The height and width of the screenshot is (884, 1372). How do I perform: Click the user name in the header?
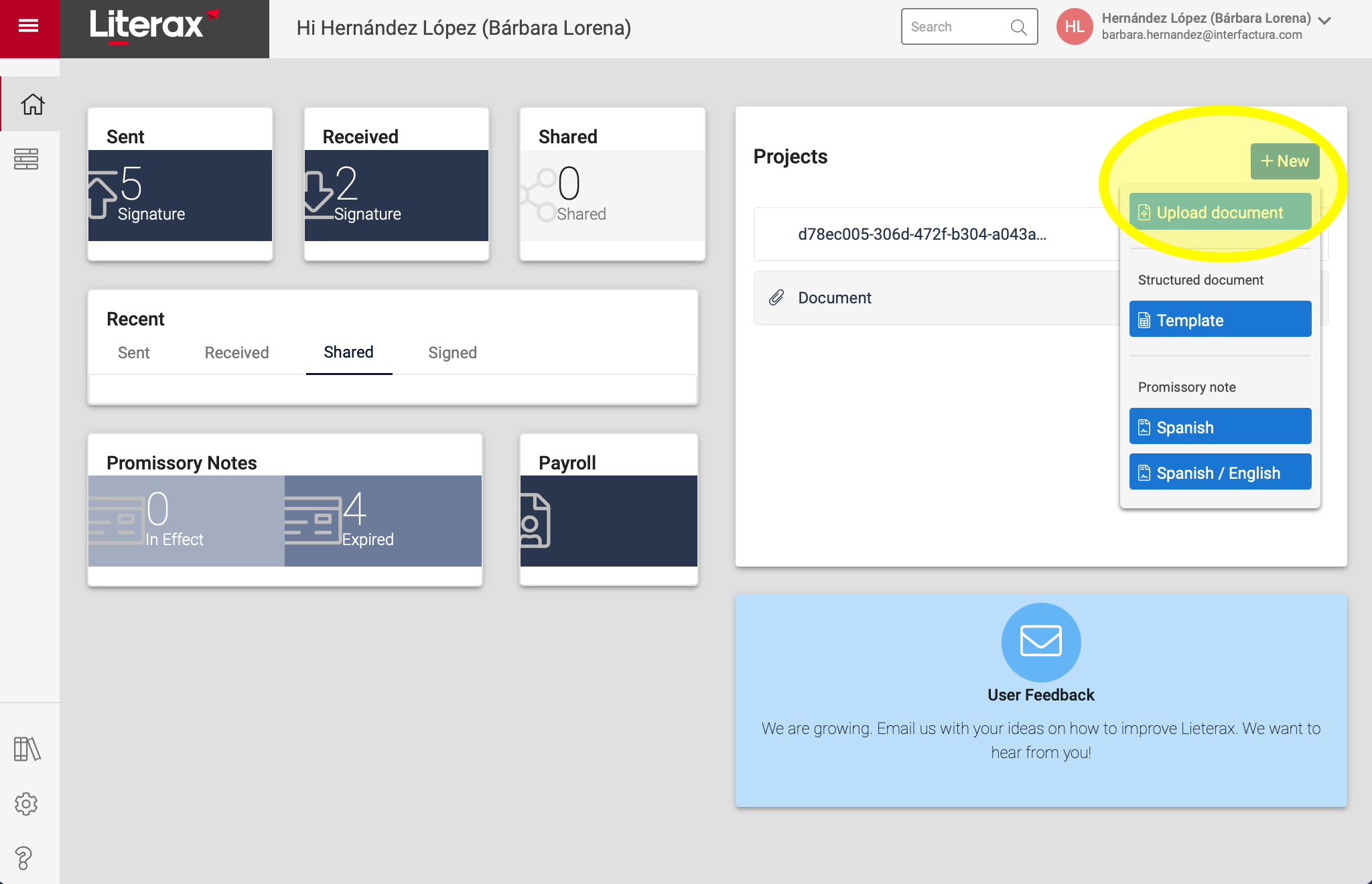click(x=1206, y=18)
